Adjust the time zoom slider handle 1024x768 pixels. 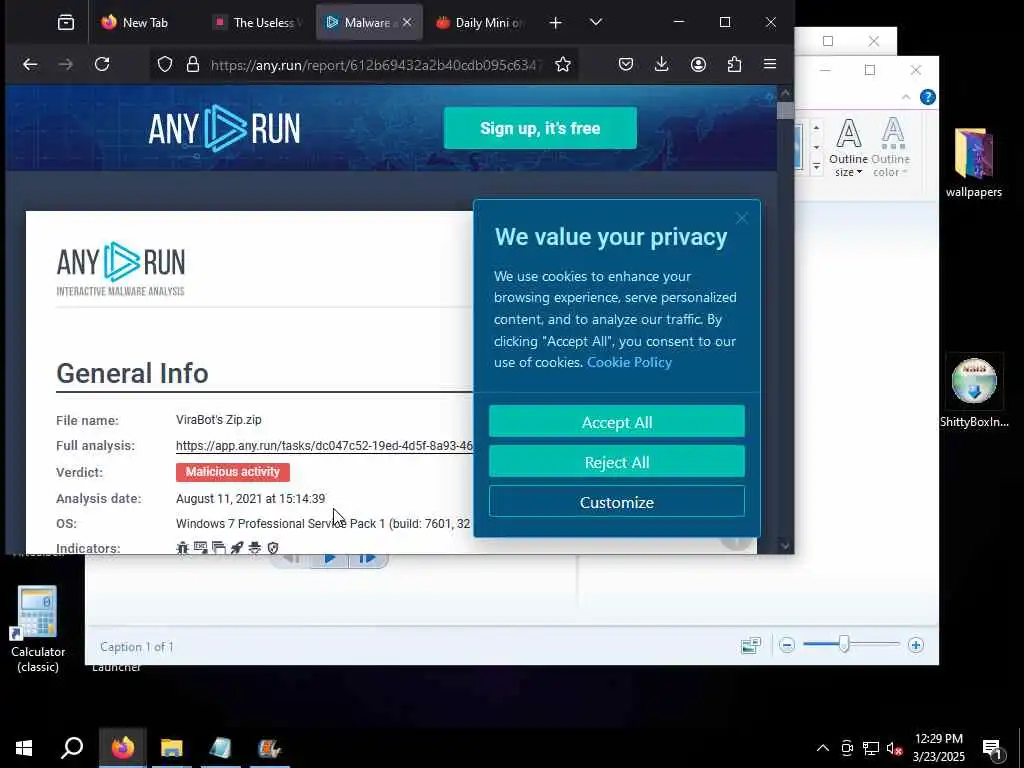pos(844,645)
